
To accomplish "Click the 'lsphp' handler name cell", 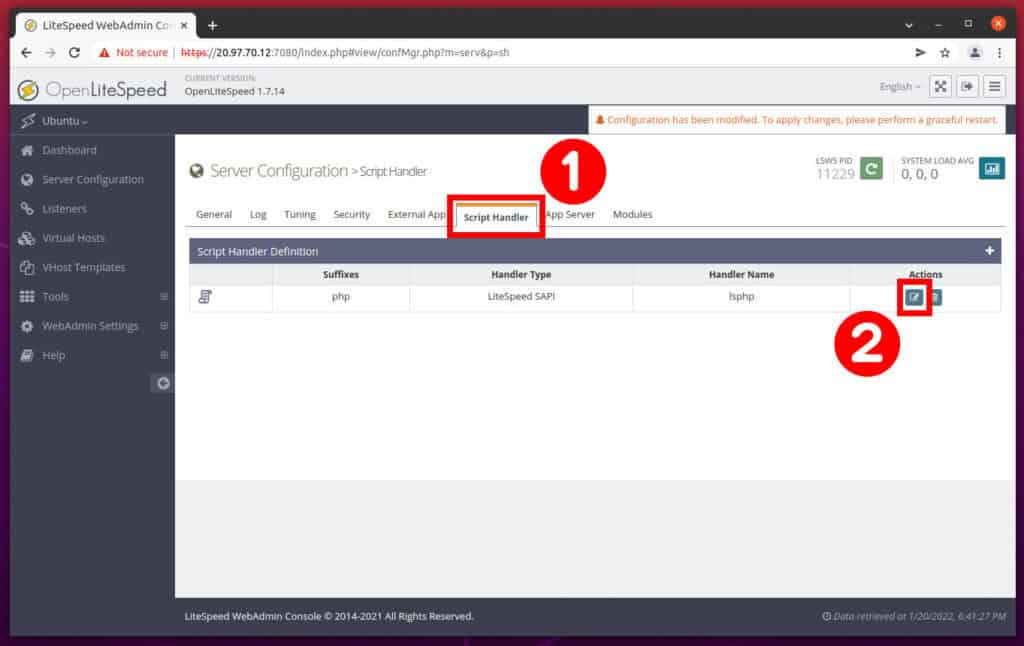I will [741, 297].
